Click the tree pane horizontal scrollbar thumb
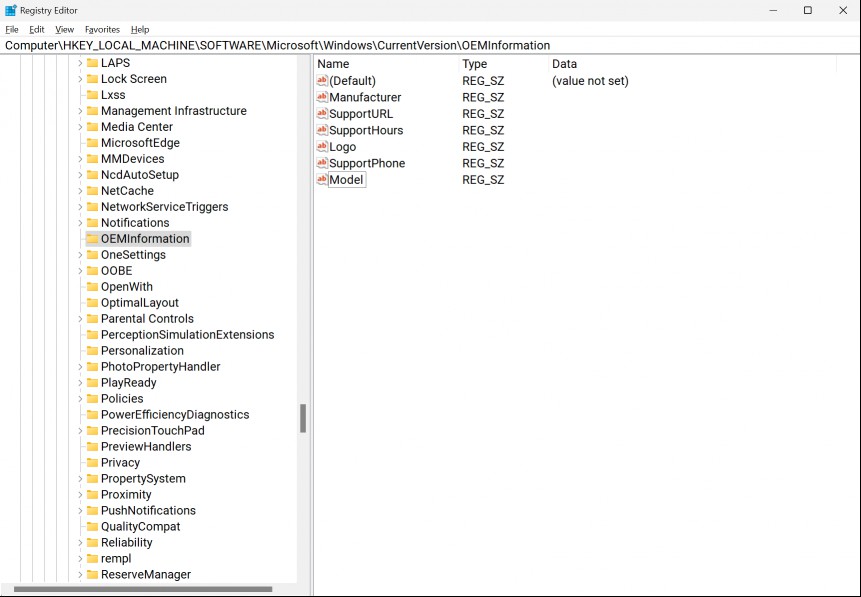Viewport: 861px width, 597px height. coord(143,589)
